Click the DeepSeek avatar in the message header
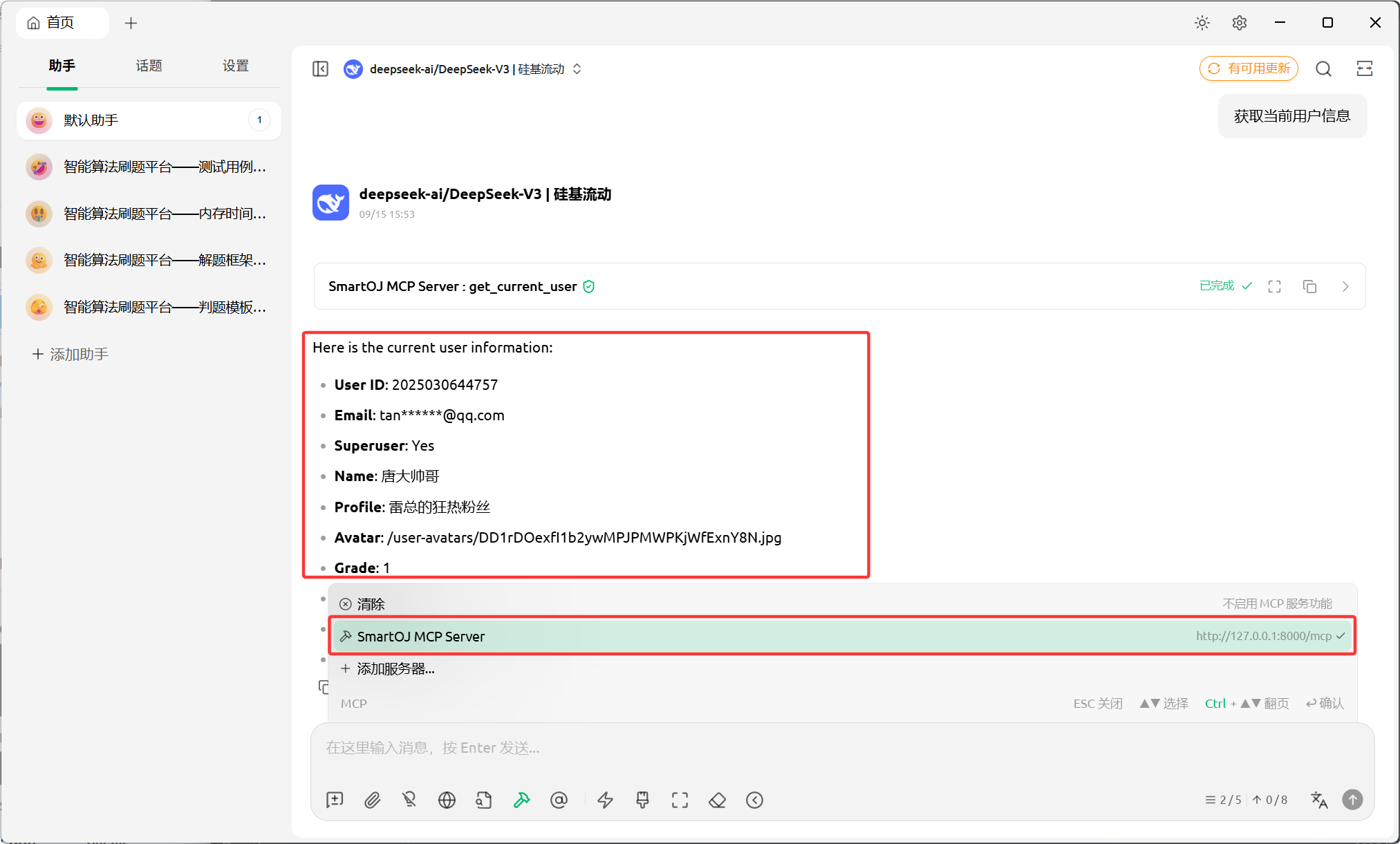Viewport: 1400px width, 844px height. point(330,203)
